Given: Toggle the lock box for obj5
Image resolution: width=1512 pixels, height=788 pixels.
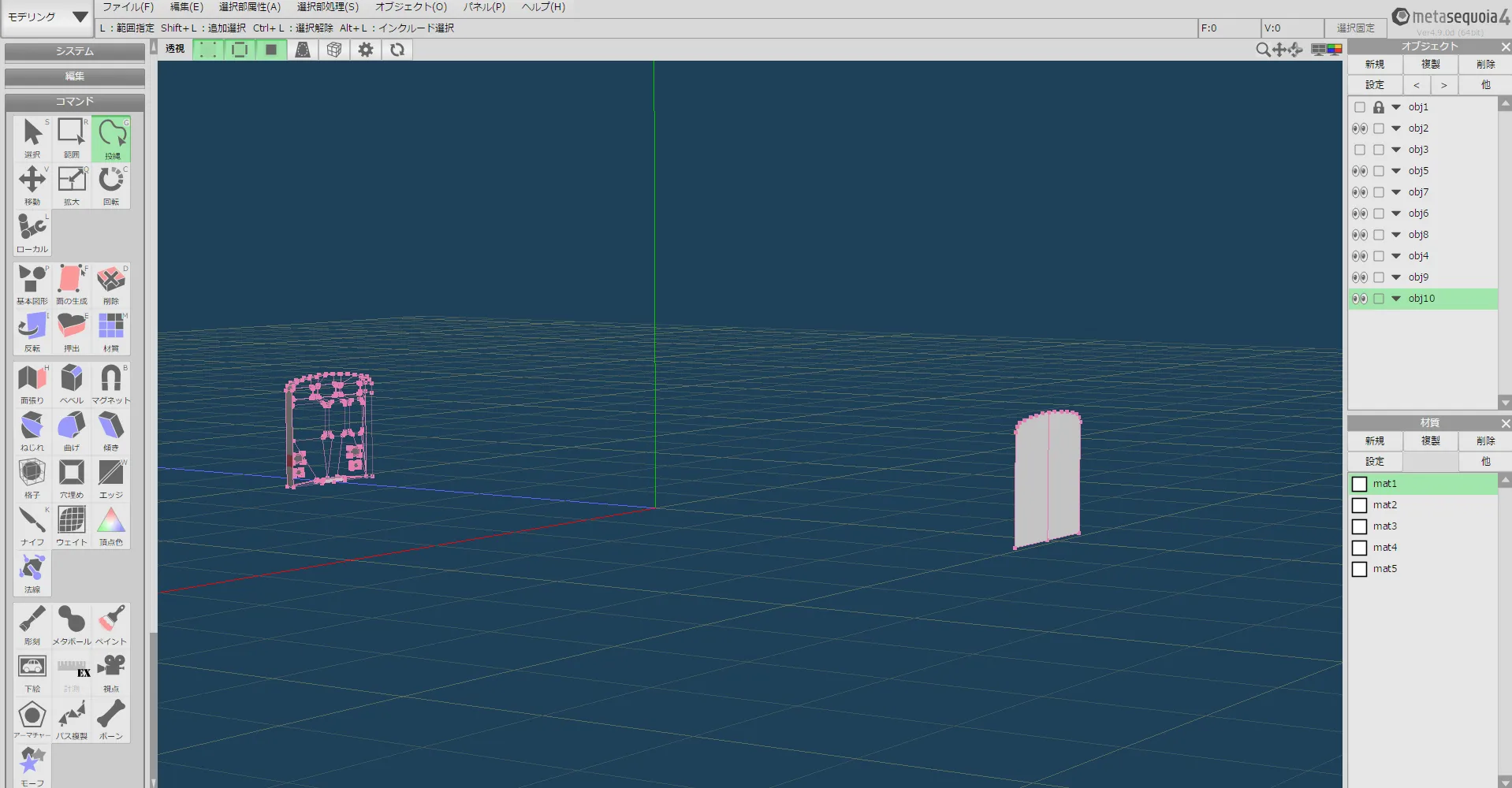Looking at the screenshot, I should 1379,171.
